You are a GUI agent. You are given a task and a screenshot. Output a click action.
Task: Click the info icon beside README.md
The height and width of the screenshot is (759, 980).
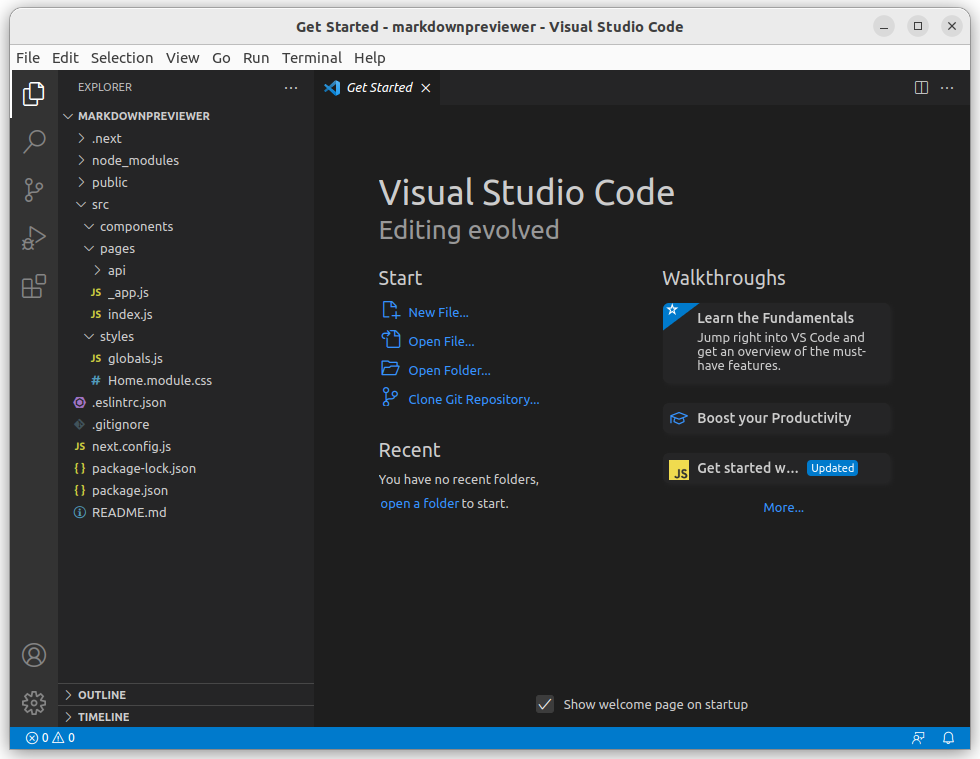click(x=79, y=513)
